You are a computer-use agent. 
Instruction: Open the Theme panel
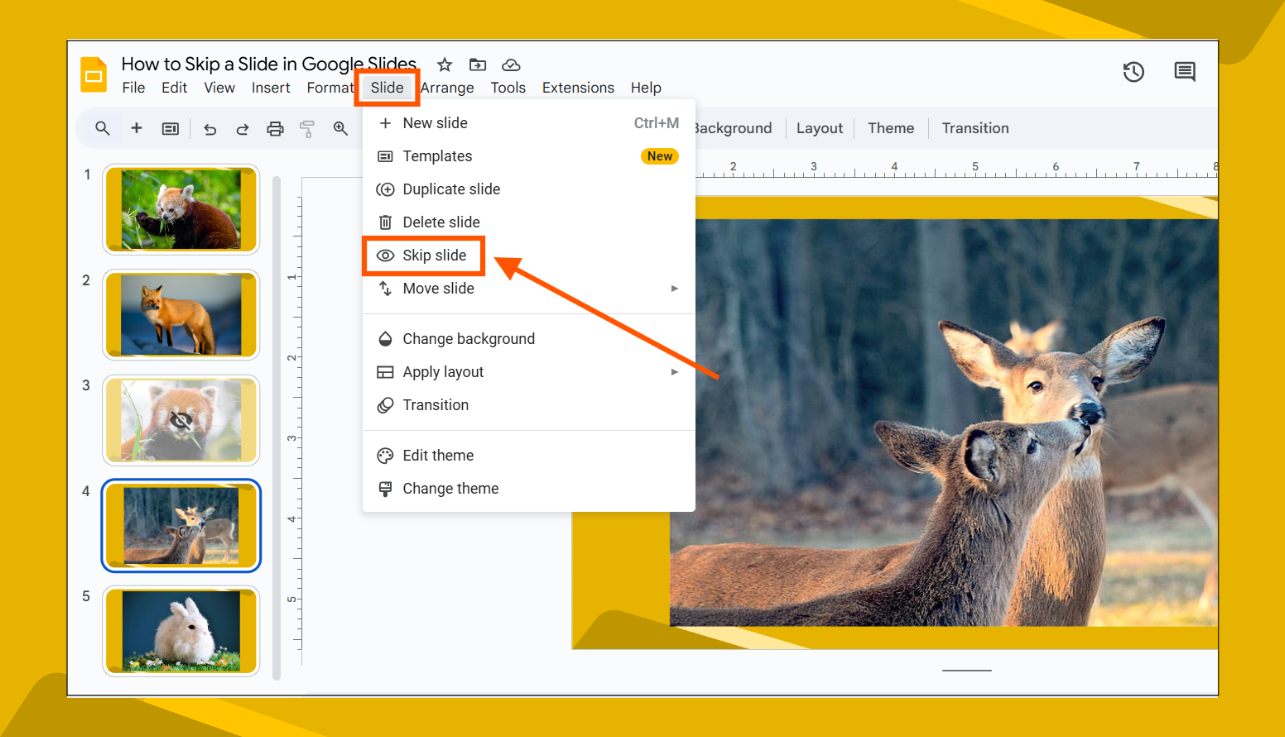coord(890,128)
